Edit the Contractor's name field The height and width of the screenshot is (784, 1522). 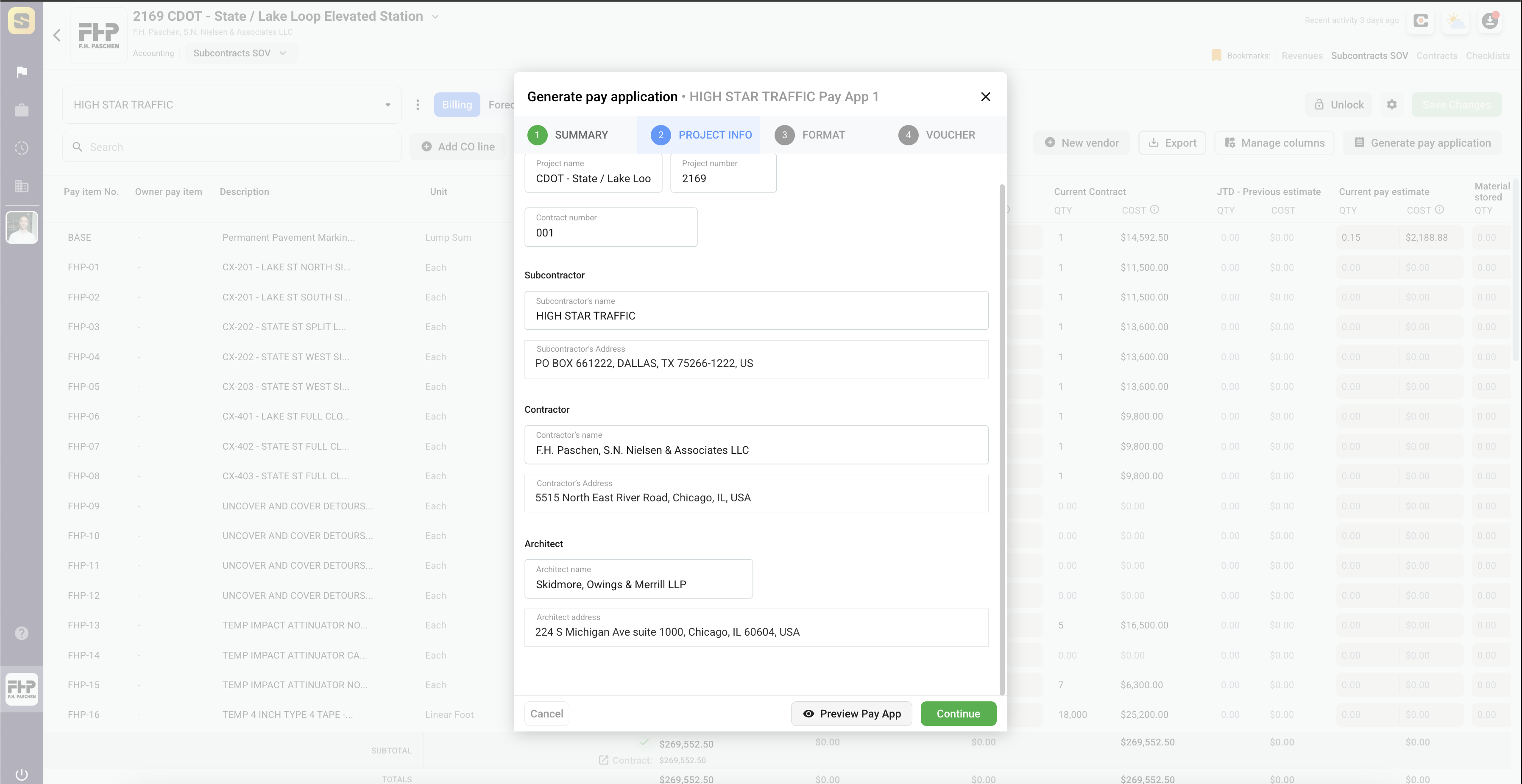(756, 444)
